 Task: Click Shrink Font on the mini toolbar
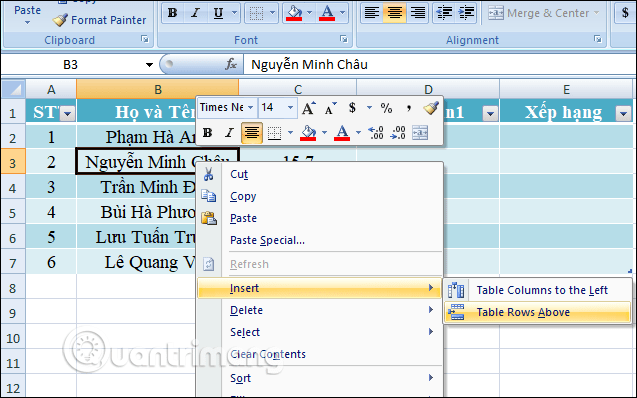point(330,108)
